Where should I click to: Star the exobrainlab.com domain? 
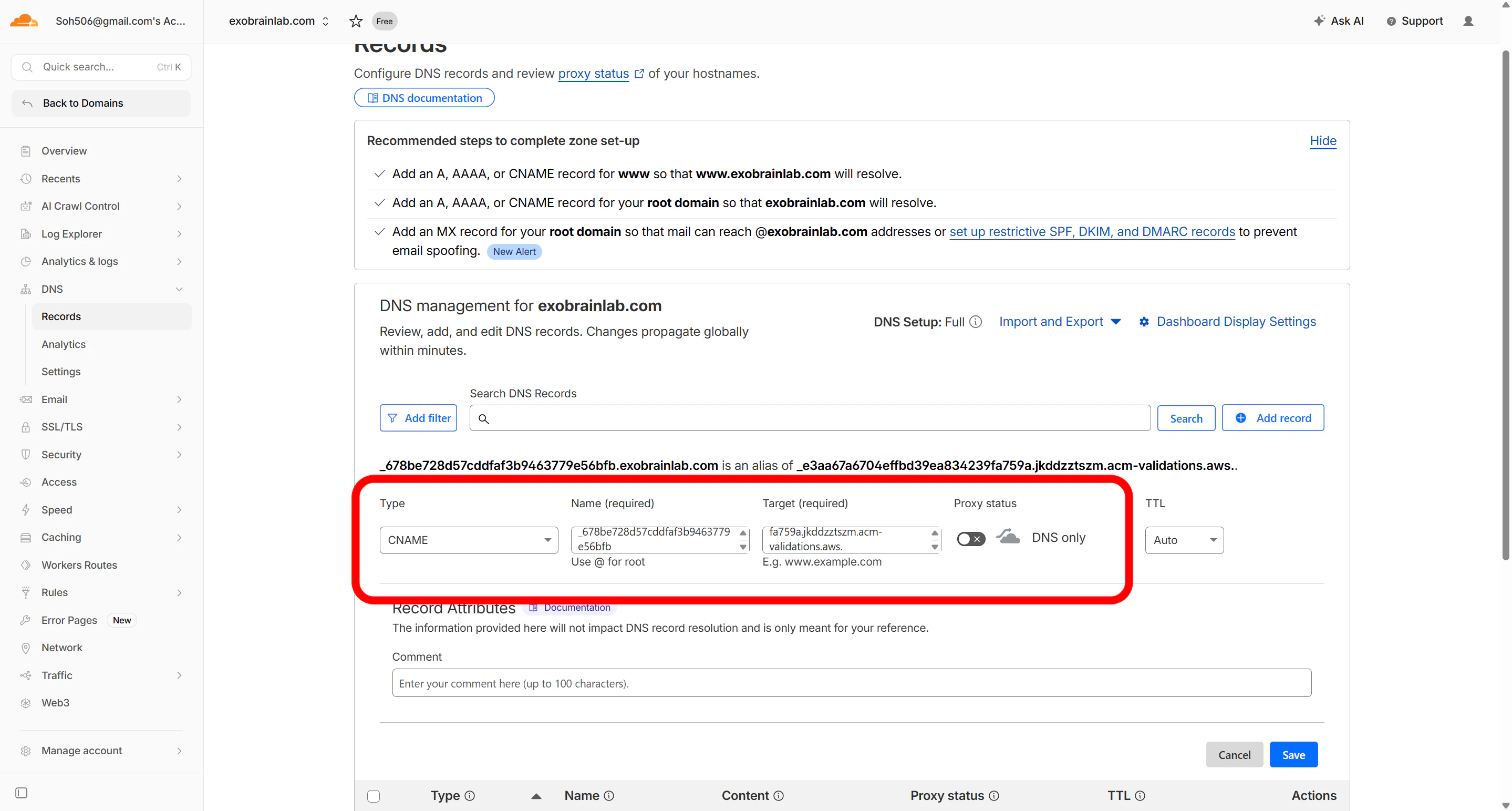tap(356, 21)
